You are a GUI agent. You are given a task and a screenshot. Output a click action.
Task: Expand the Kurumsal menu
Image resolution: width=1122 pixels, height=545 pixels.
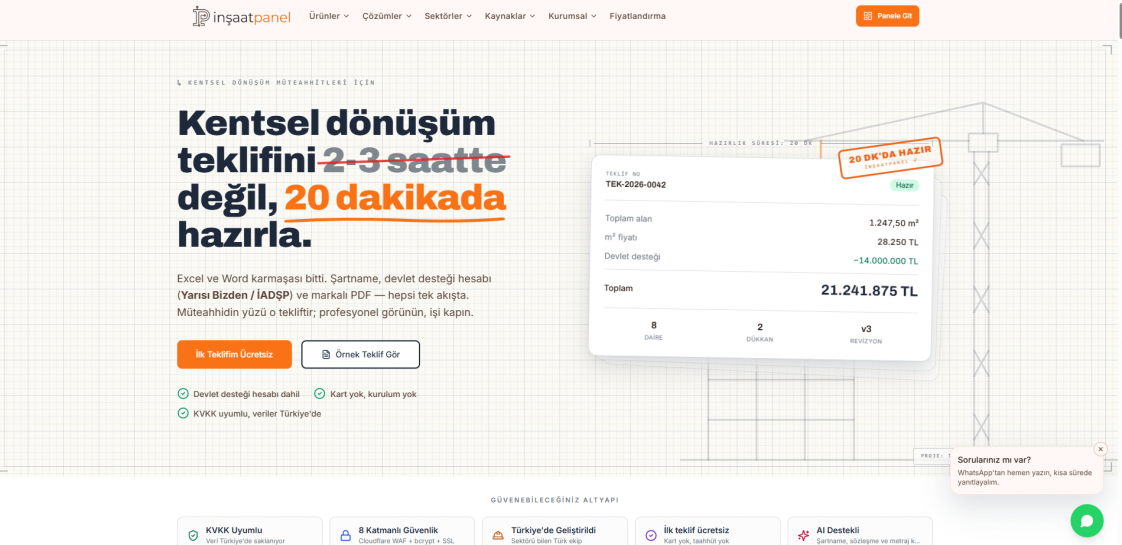click(573, 16)
